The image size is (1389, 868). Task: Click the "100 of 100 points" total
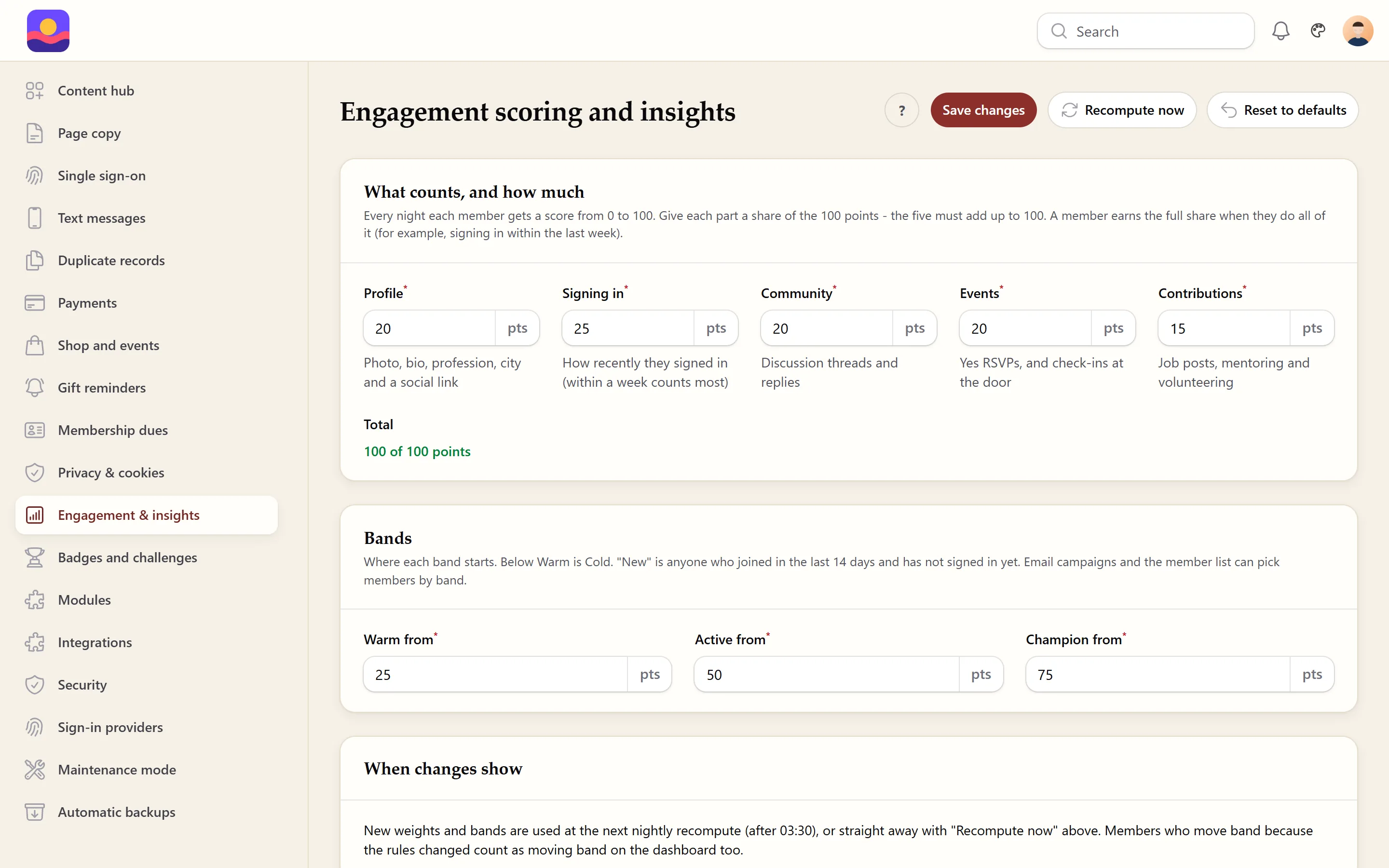point(417,452)
